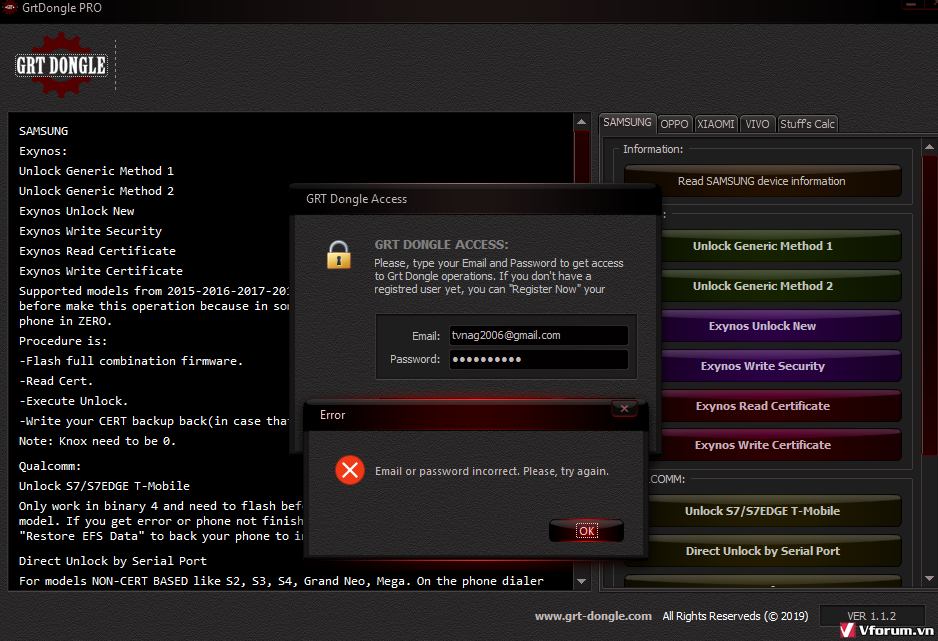Switch to the OPPO tab
The height and width of the screenshot is (641, 938).
[674, 124]
